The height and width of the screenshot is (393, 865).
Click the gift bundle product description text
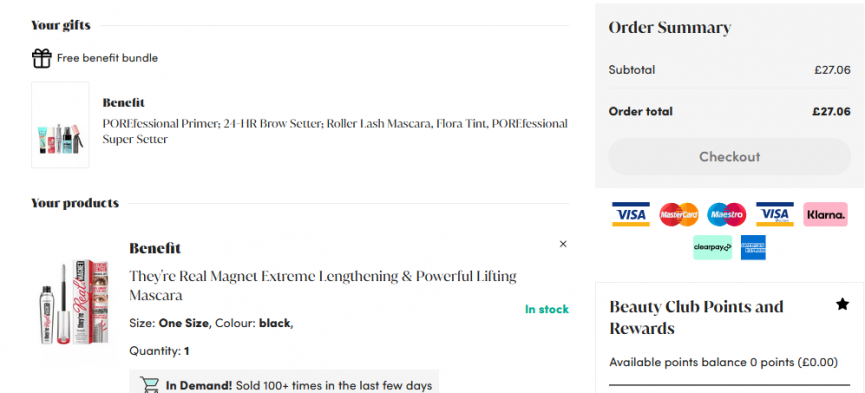335,131
